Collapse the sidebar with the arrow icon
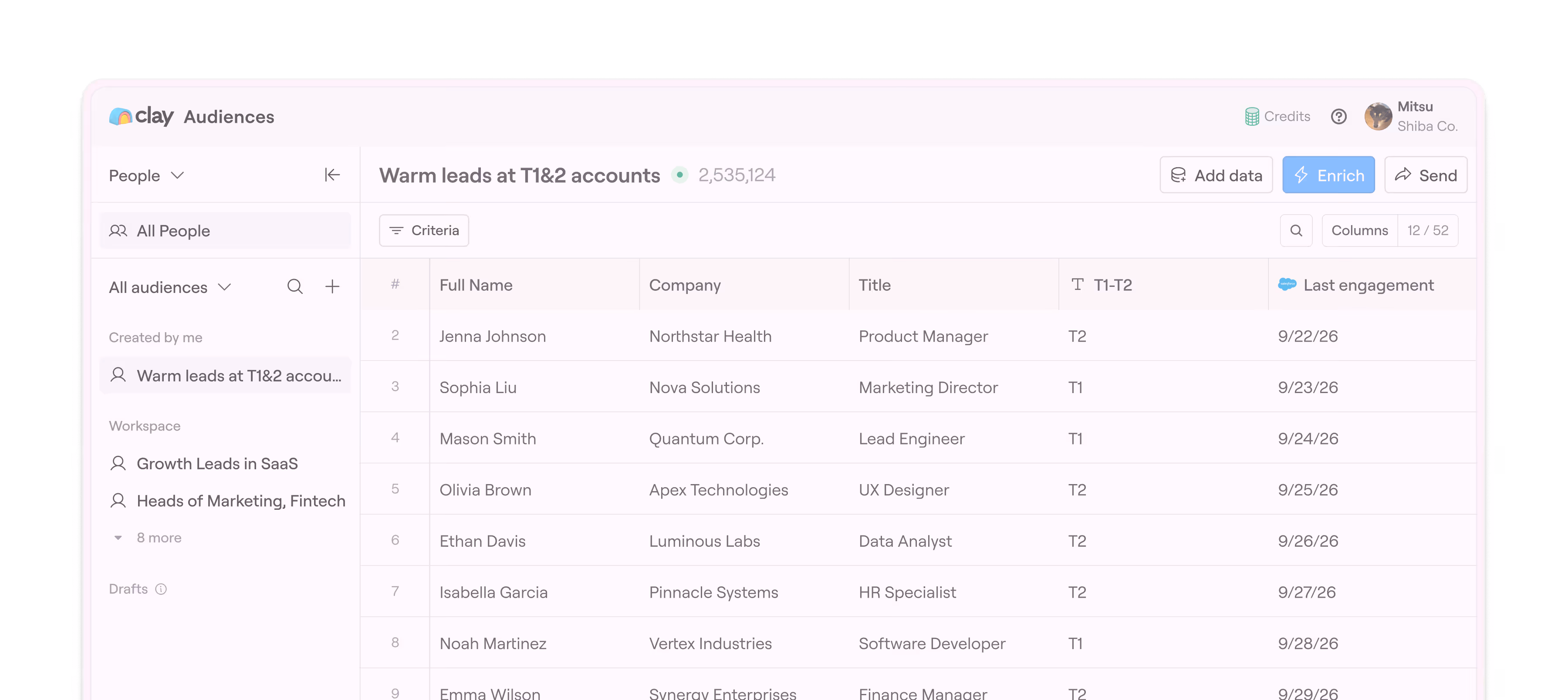The height and width of the screenshot is (700, 1568). pyautogui.click(x=332, y=175)
